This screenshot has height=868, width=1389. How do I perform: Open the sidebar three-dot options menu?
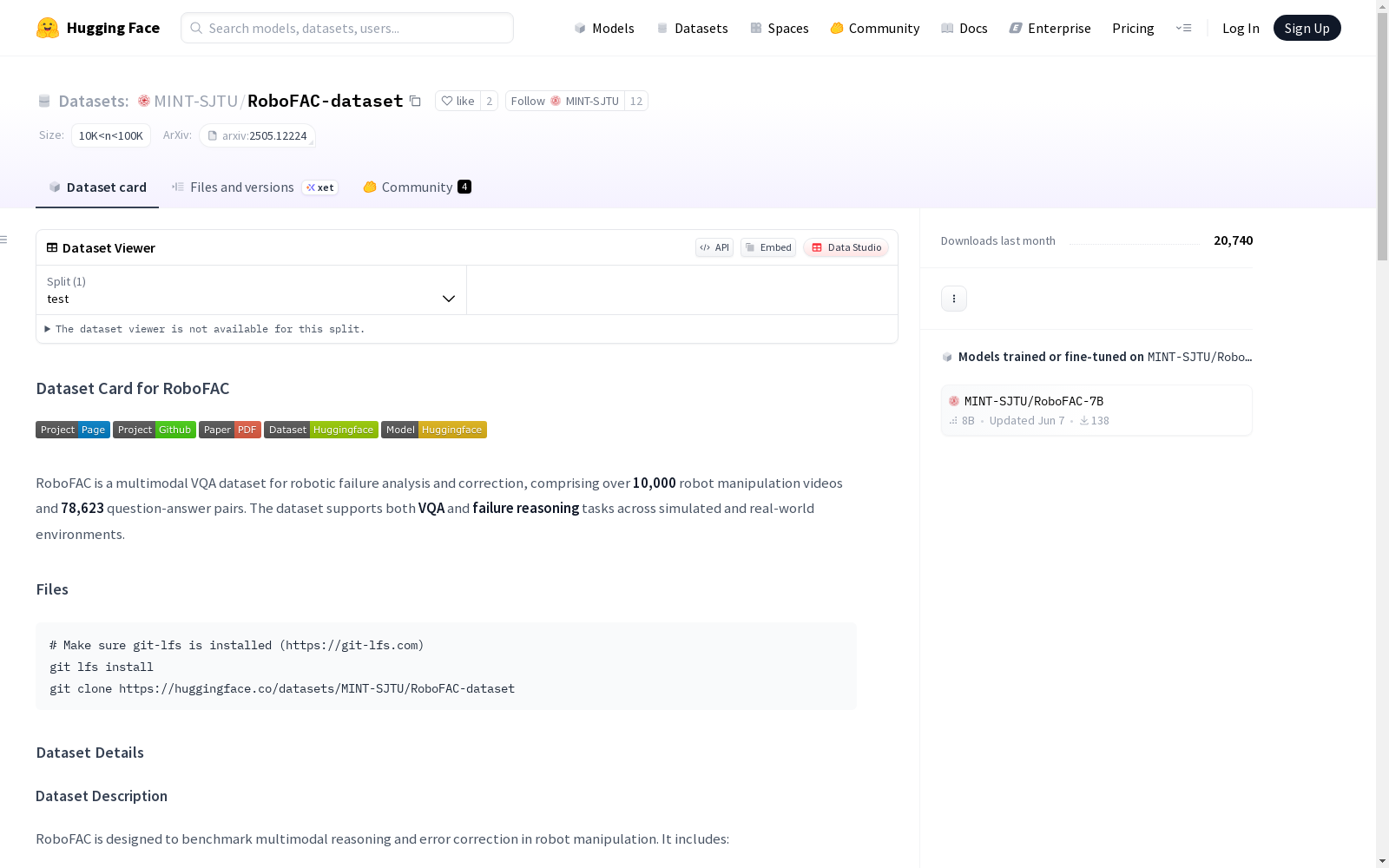click(x=954, y=299)
